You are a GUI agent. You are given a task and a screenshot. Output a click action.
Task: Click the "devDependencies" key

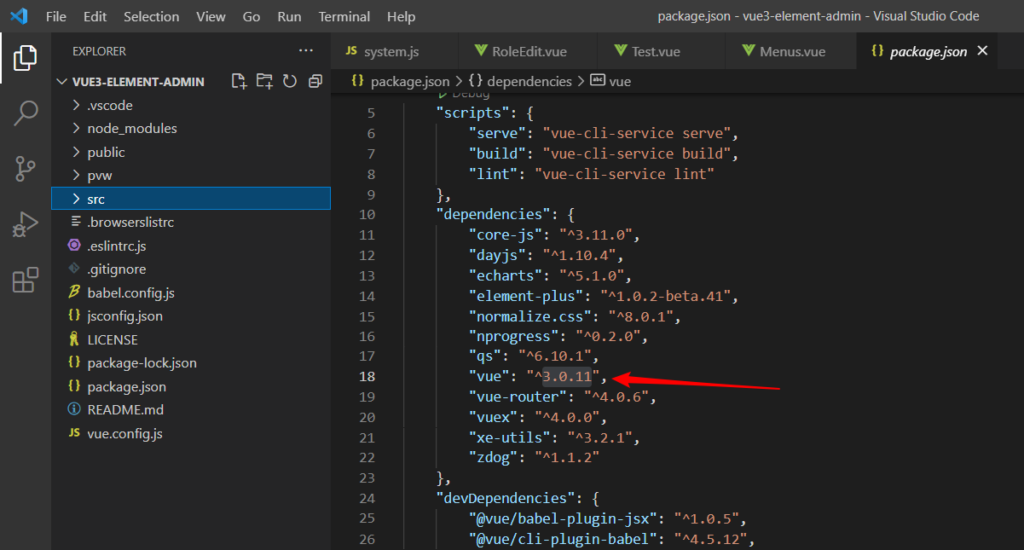(x=505, y=498)
